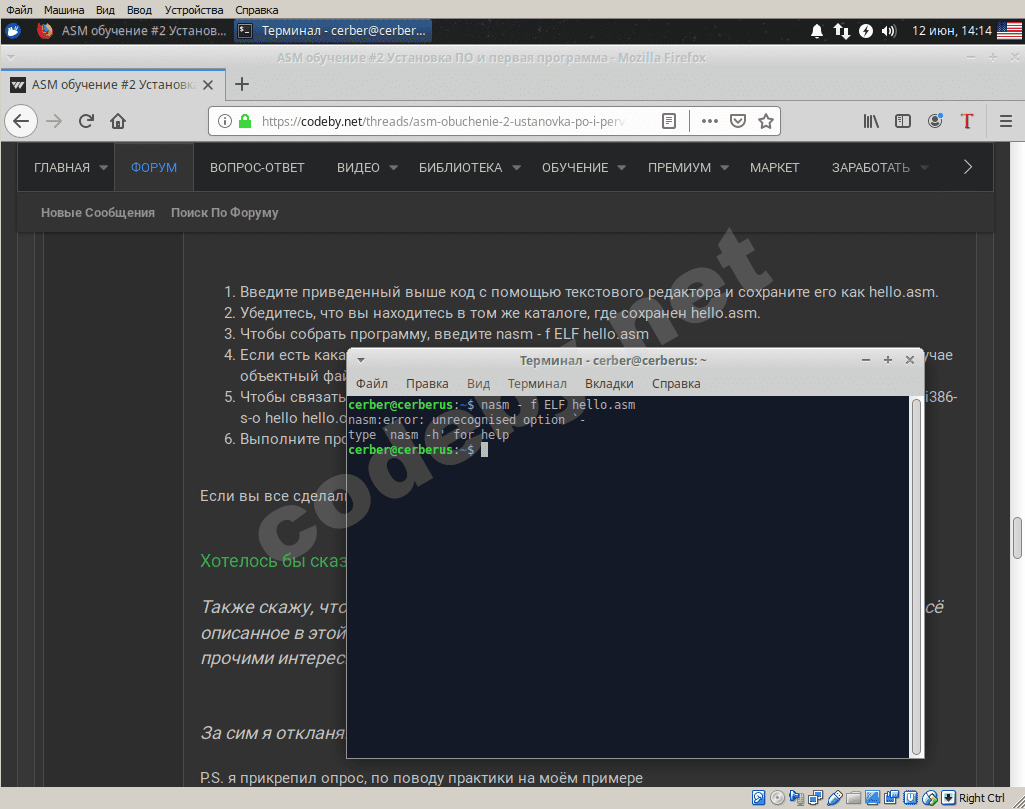This screenshot has height=809, width=1025.
Task: Open Поиск По Форуму link
Action: click(x=224, y=212)
